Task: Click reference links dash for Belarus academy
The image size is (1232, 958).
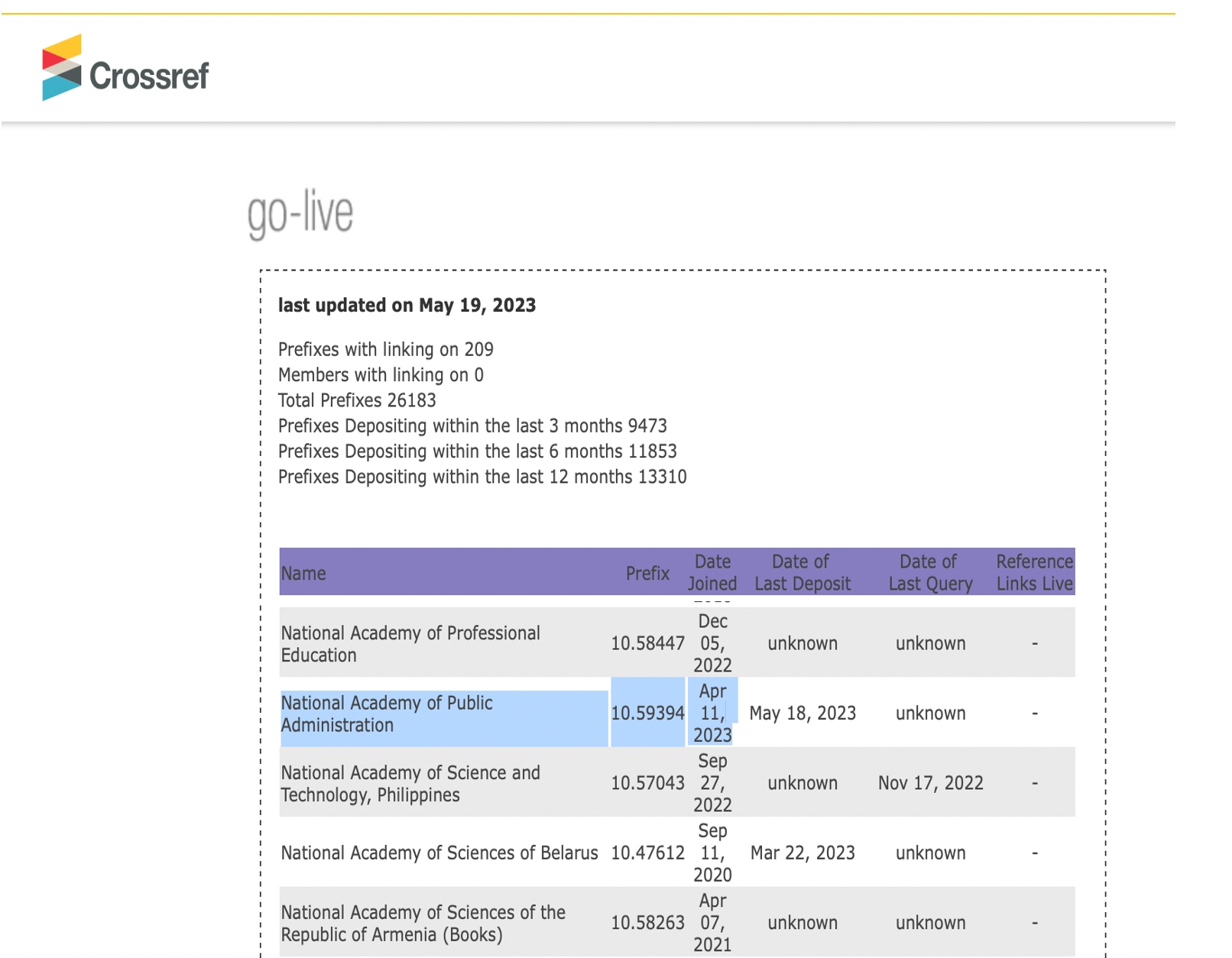Action: [1035, 853]
